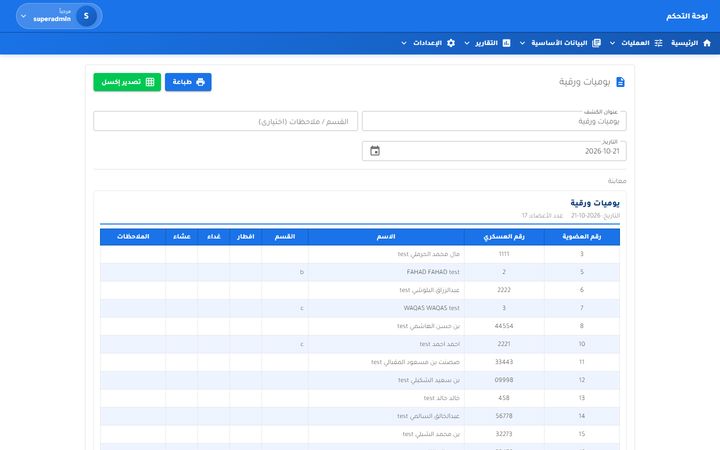Click military number cell 2222
Viewport: 720px width, 450px height.
pyautogui.click(x=504, y=290)
